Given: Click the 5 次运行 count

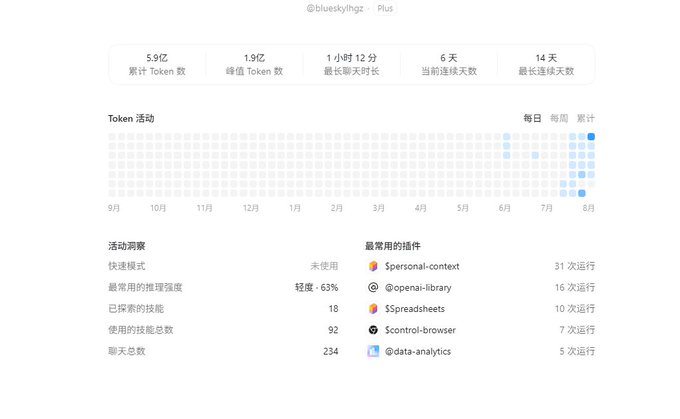Looking at the screenshot, I should point(577,351).
